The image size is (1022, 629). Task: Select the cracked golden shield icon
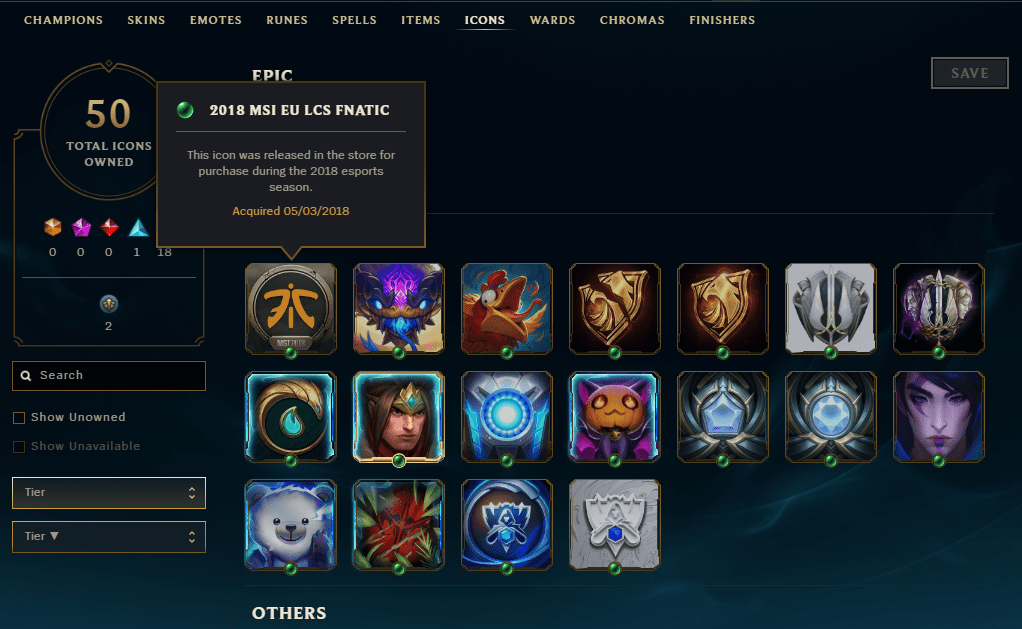point(615,308)
